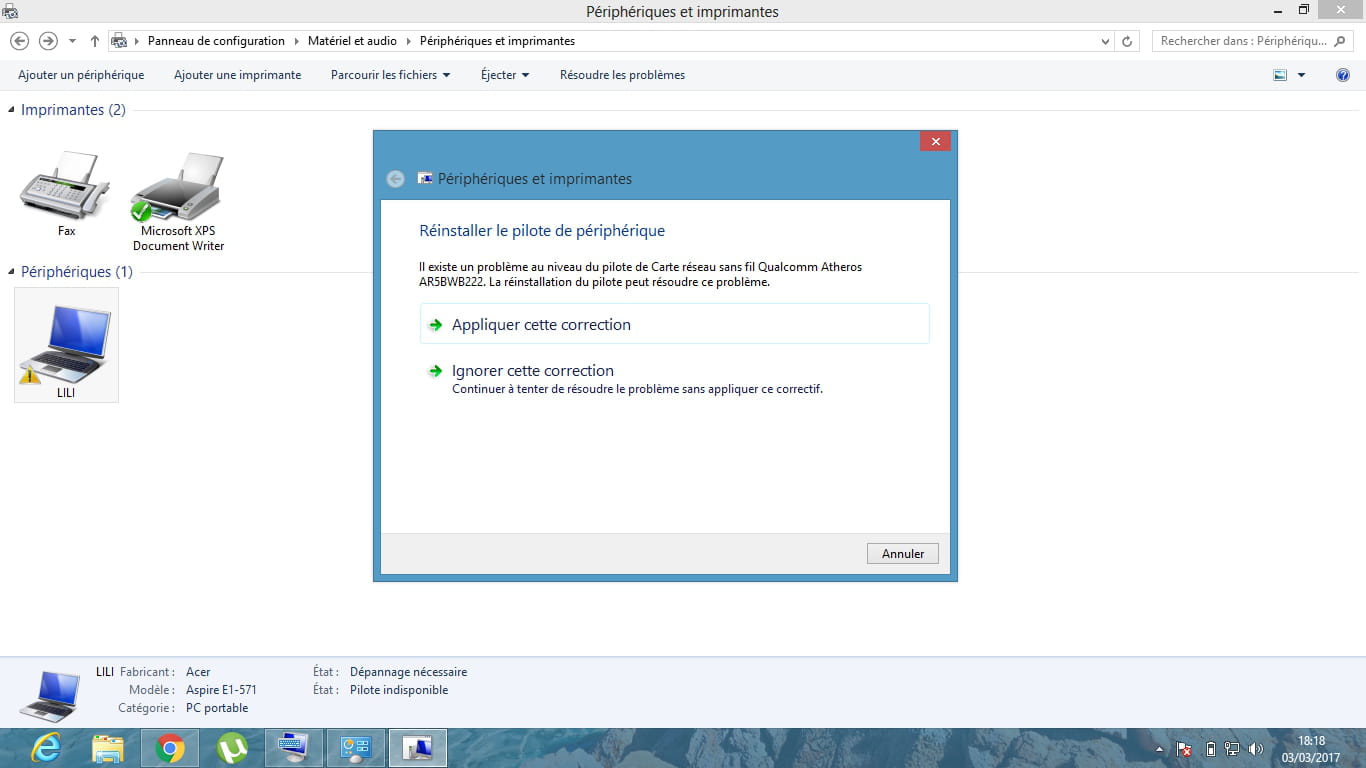Click window system icon in title bar
The image size is (1366, 768).
coord(10,11)
